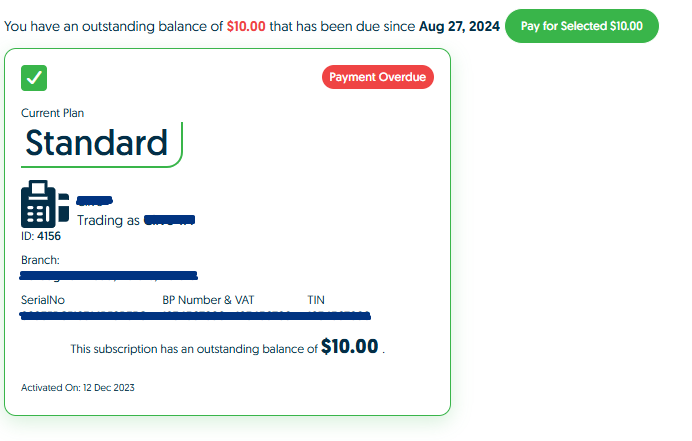
Task: Click the red $10.00 amount in the top notice
Action: pyautogui.click(x=245, y=25)
